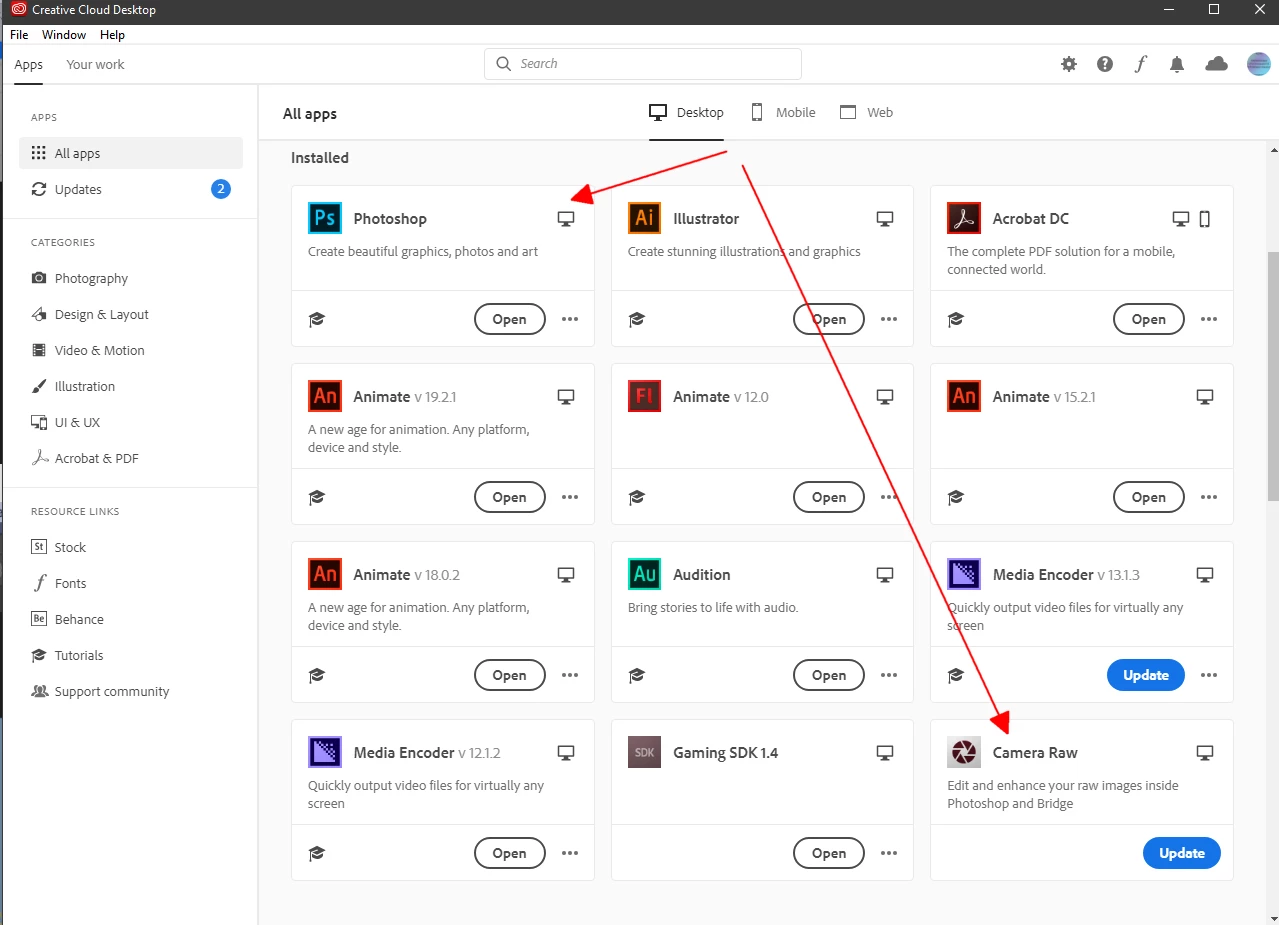Open Gaming SDK 1.4 with Open button

coord(829,853)
